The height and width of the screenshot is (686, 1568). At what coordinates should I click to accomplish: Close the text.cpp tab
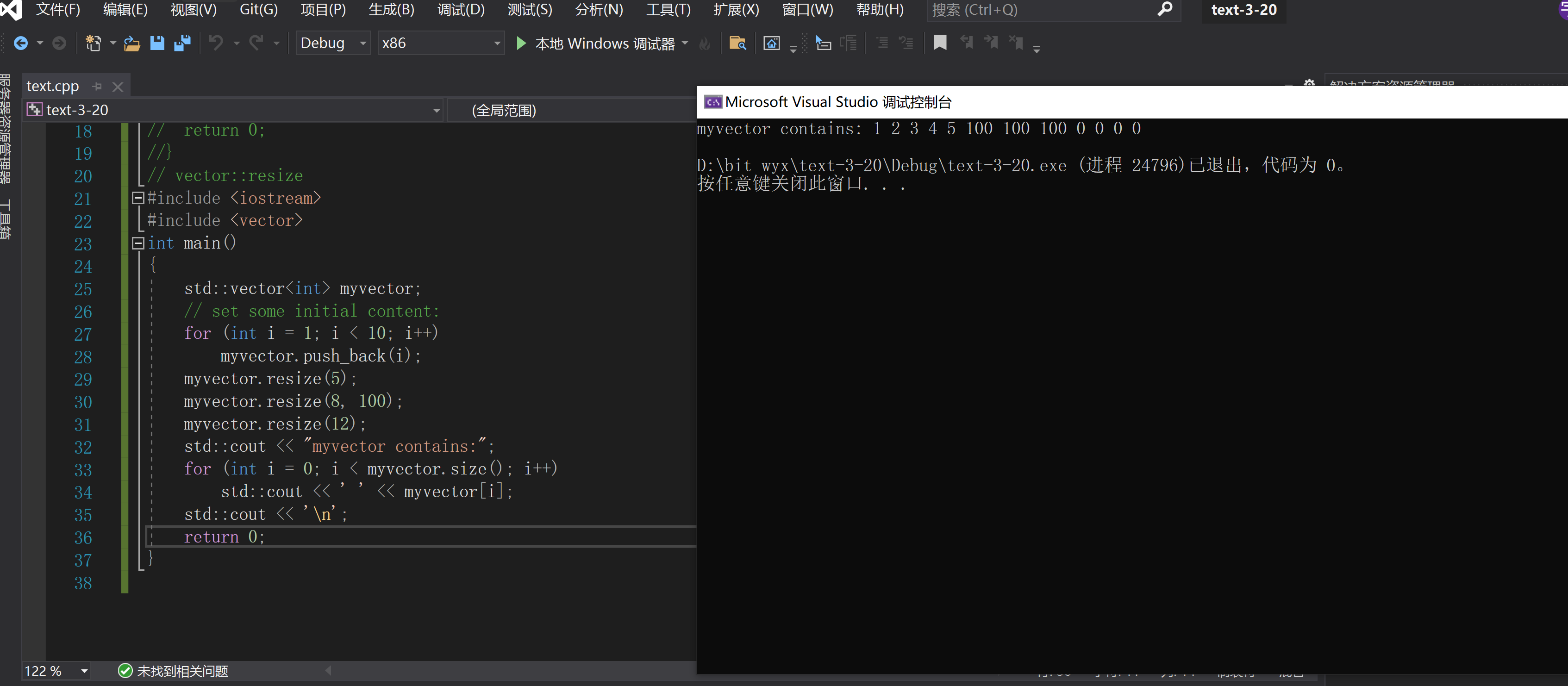pyautogui.click(x=118, y=87)
